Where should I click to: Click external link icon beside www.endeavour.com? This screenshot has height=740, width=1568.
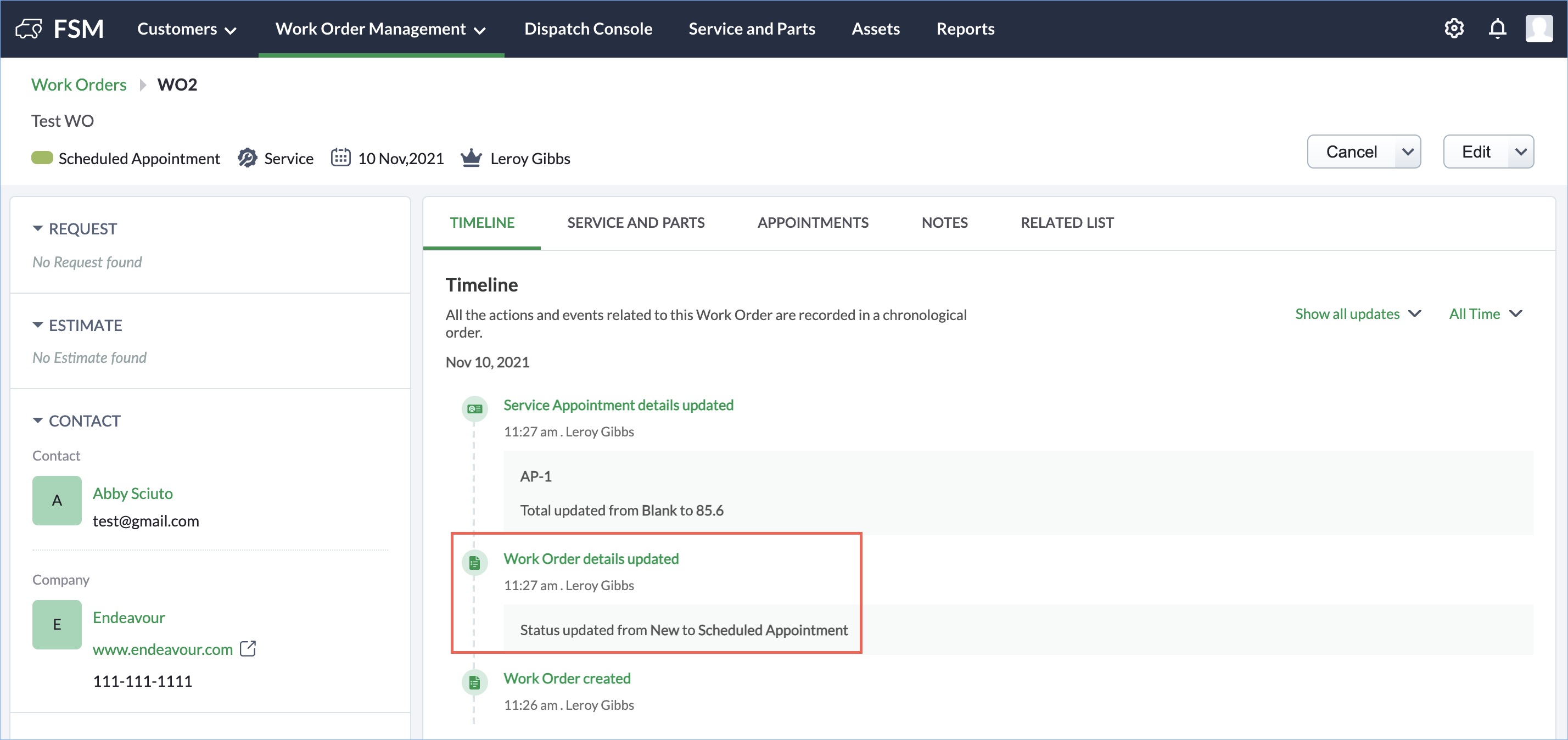tap(248, 649)
